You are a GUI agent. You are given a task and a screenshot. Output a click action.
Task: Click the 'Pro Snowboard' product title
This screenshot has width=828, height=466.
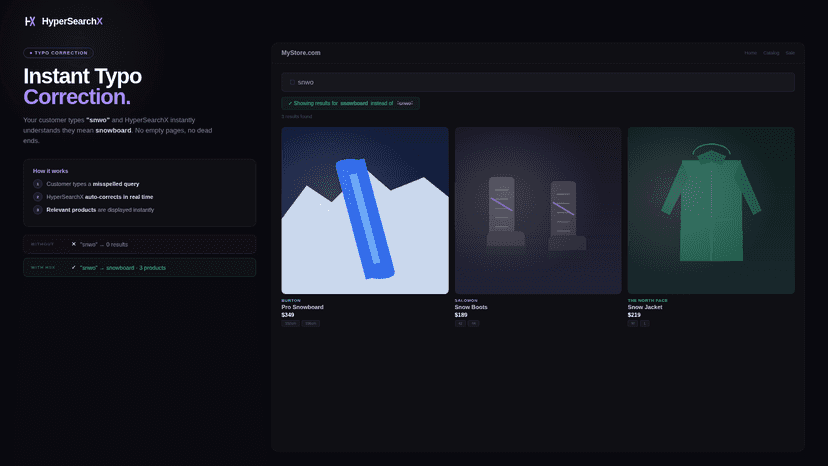tap(303, 307)
